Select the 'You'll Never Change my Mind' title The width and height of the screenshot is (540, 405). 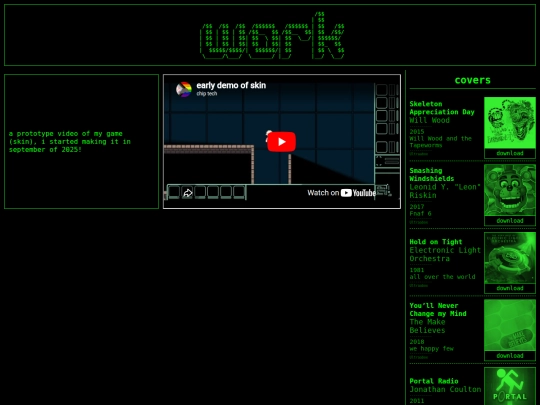438,310
